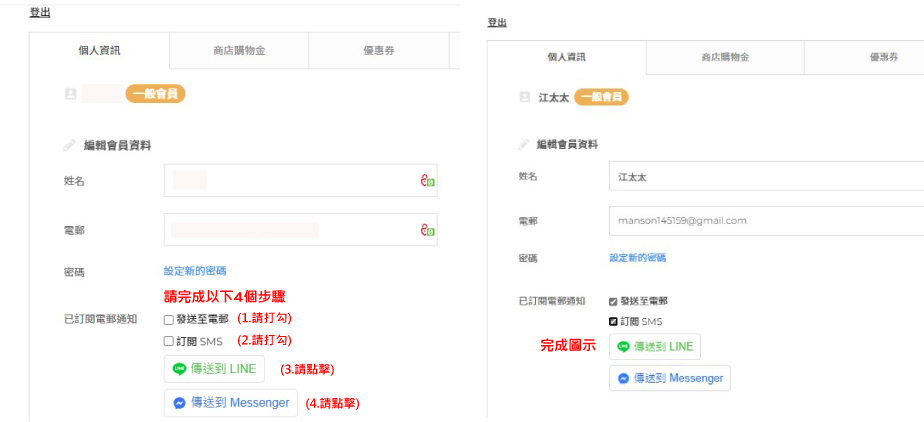Switch to 個人資訊 tab in left panel
This screenshot has height=422, width=924.
click(99, 51)
